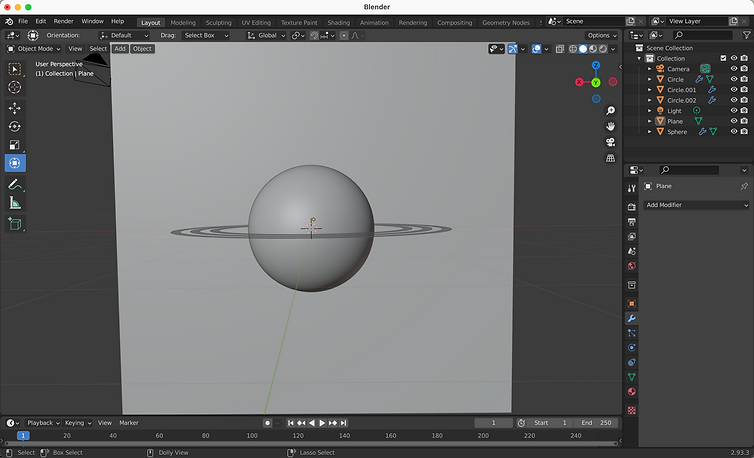Viewport: 754px width, 458px height.
Task: Disable Plane in renders camera icon
Action: pyautogui.click(x=744, y=121)
